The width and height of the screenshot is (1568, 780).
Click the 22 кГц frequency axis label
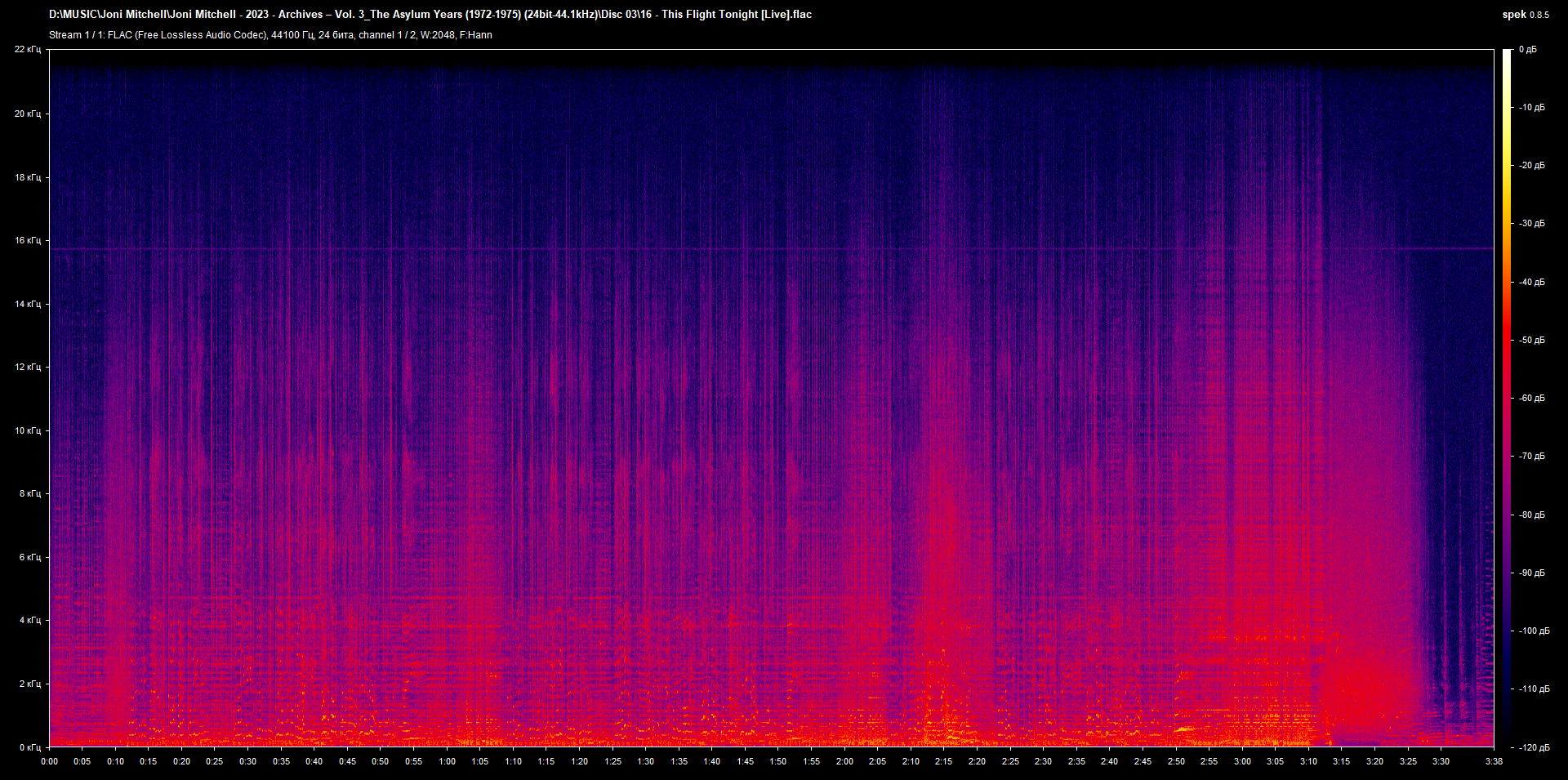point(29,49)
